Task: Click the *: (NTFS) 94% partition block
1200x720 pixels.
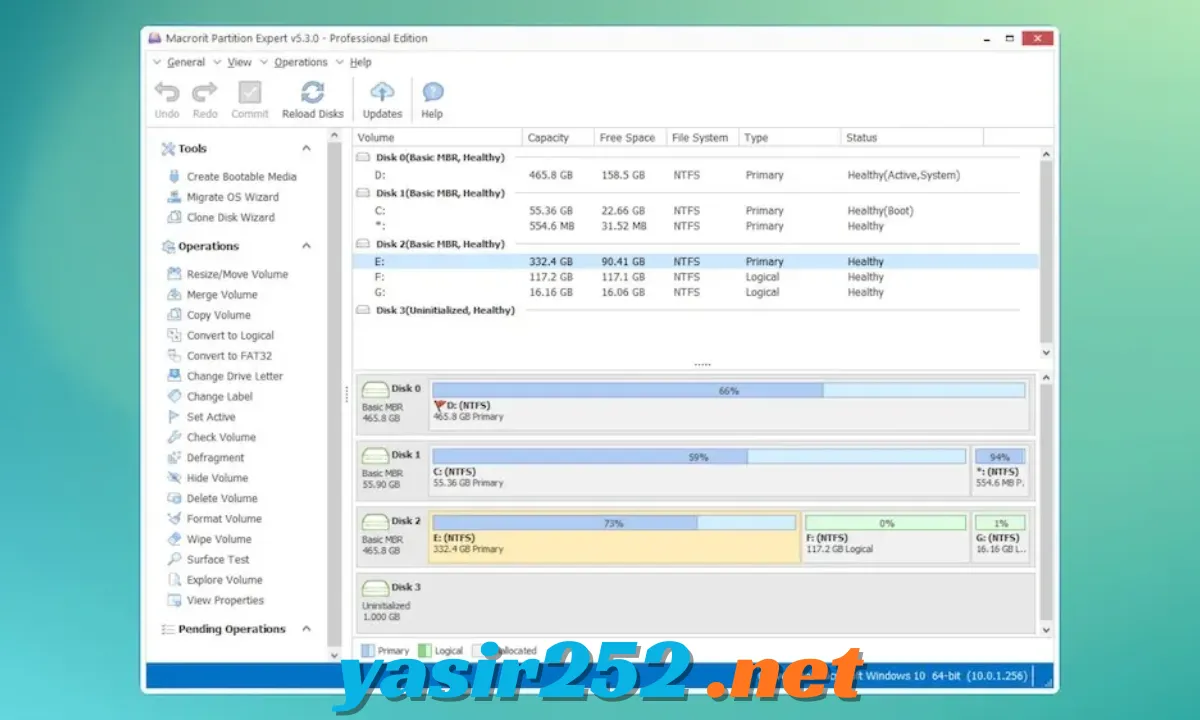Action: point(1000,470)
